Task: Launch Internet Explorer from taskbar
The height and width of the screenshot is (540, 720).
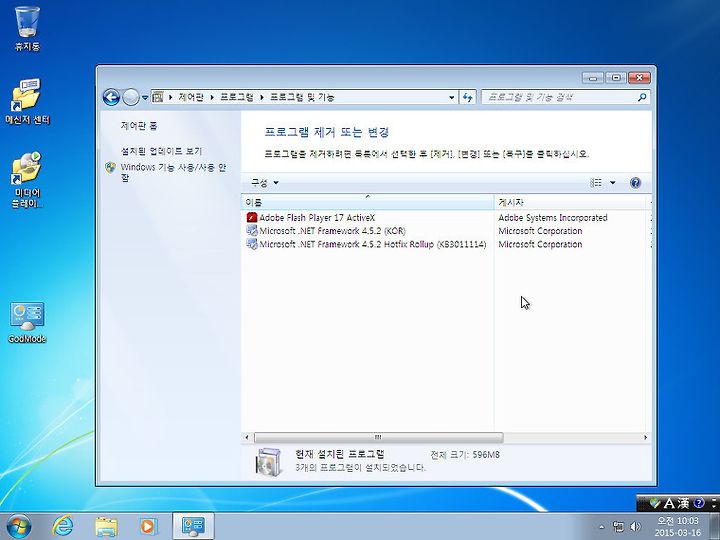Action: [x=62, y=526]
